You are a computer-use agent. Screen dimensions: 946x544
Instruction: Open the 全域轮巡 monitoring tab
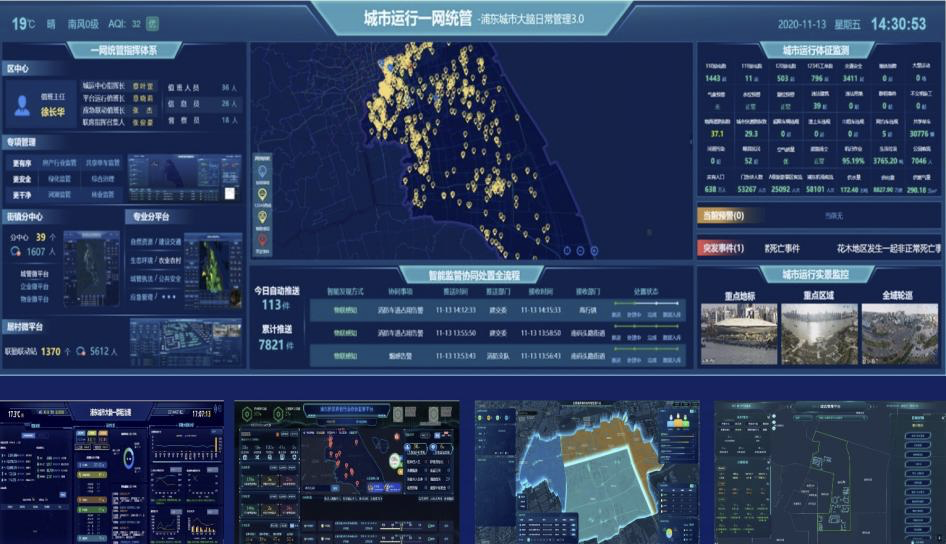click(x=897, y=295)
